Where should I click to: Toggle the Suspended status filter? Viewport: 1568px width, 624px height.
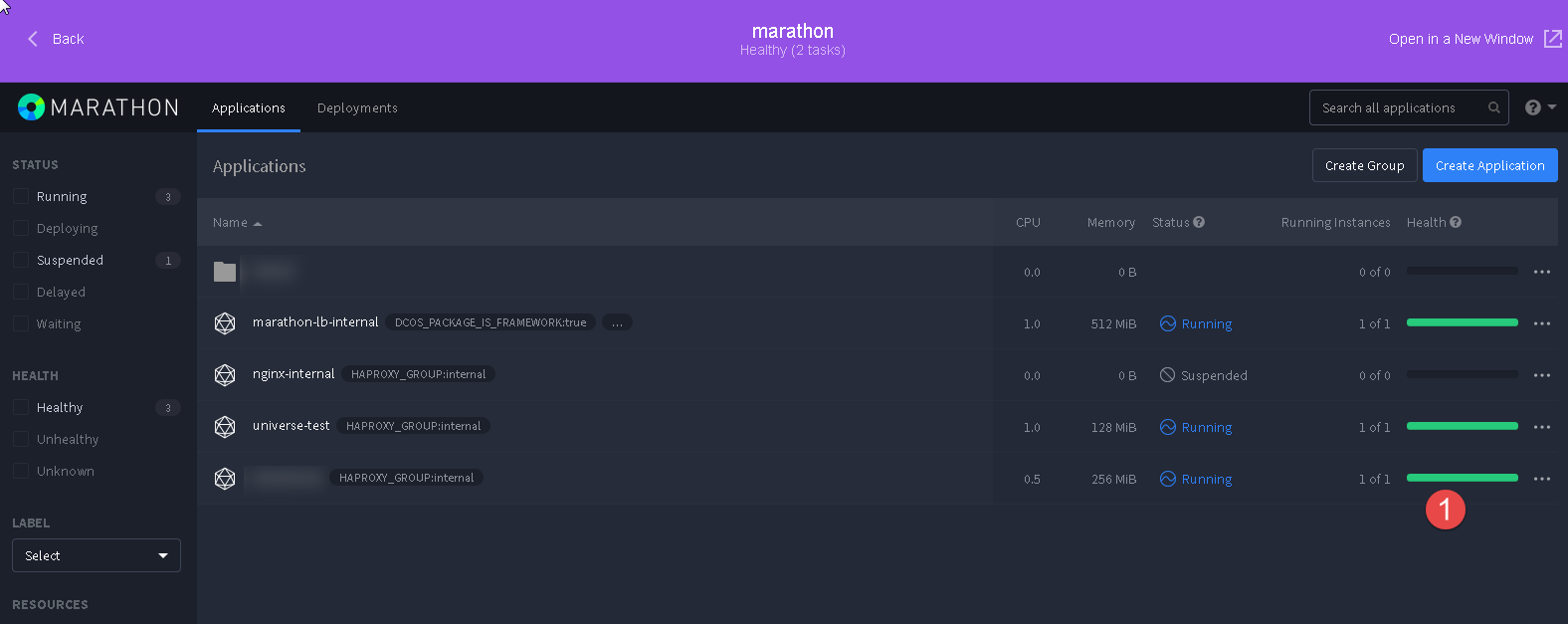click(20, 261)
